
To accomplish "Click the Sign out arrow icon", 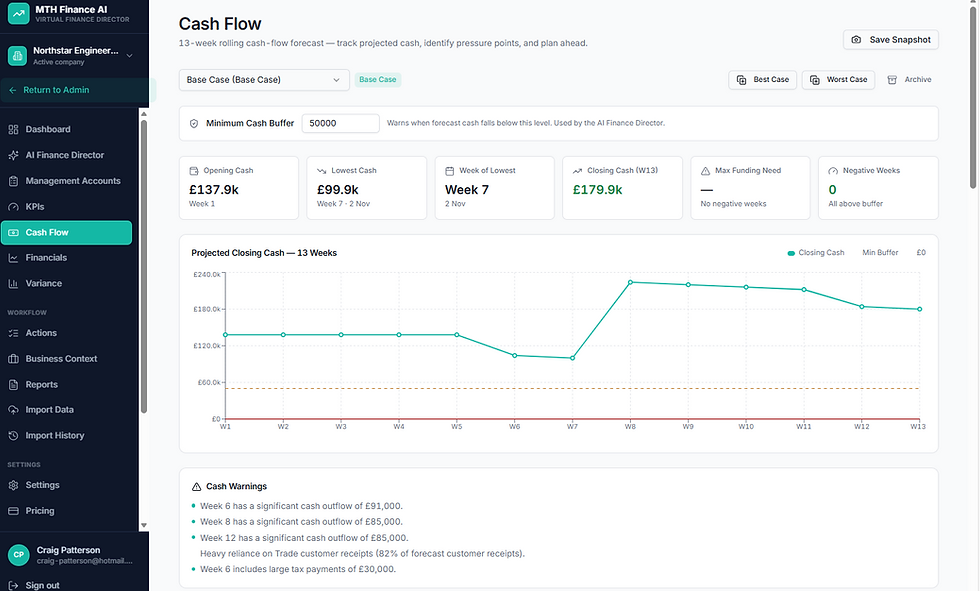I will click(x=13, y=585).
